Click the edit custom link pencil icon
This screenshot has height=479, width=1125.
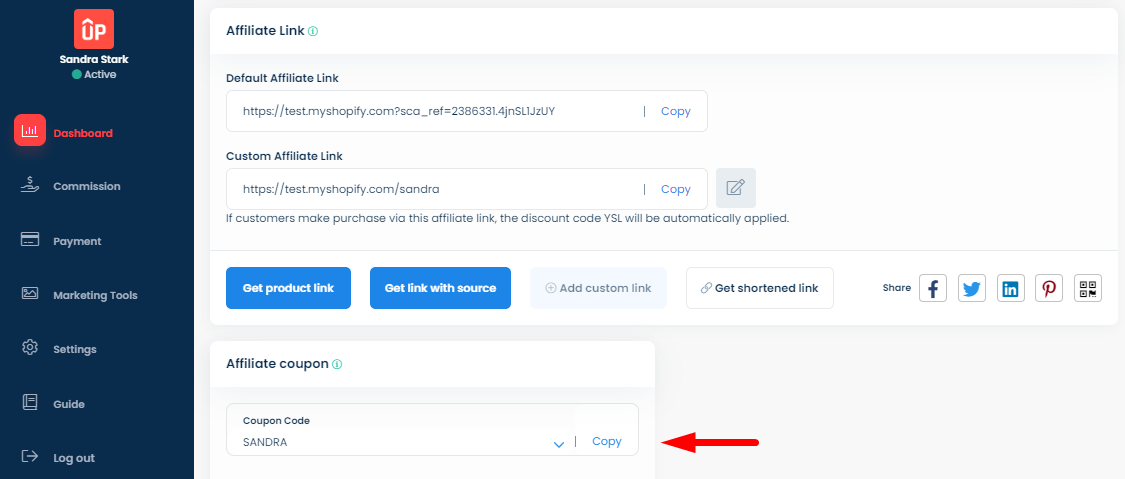(x=736, y=188)
